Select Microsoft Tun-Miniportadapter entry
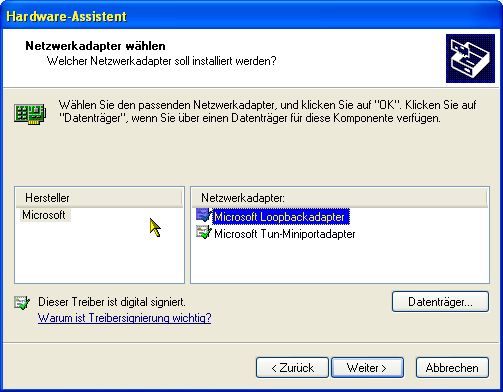Image resolution: width=503 pixels, height=392 pixels. pos(284,234)
